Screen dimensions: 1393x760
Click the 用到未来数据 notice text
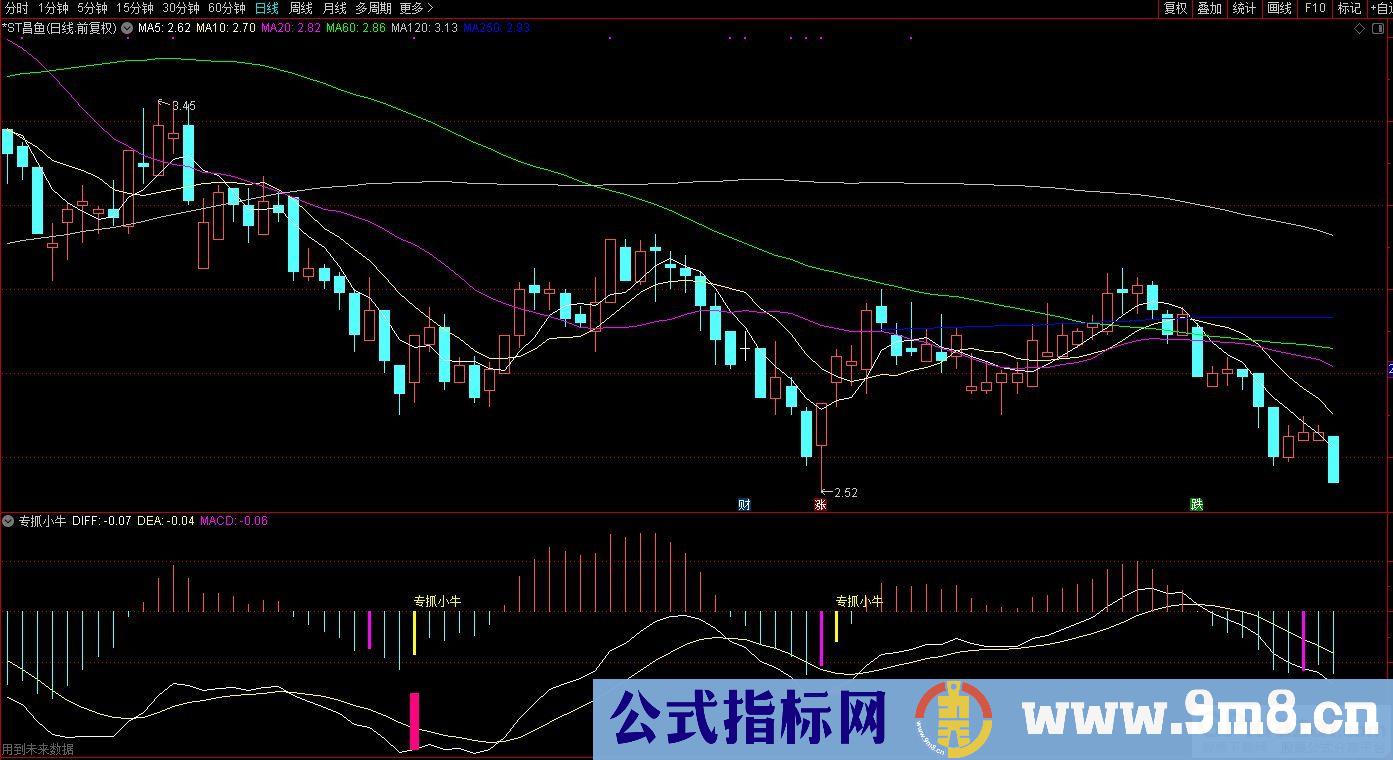(x=37, y=749)
